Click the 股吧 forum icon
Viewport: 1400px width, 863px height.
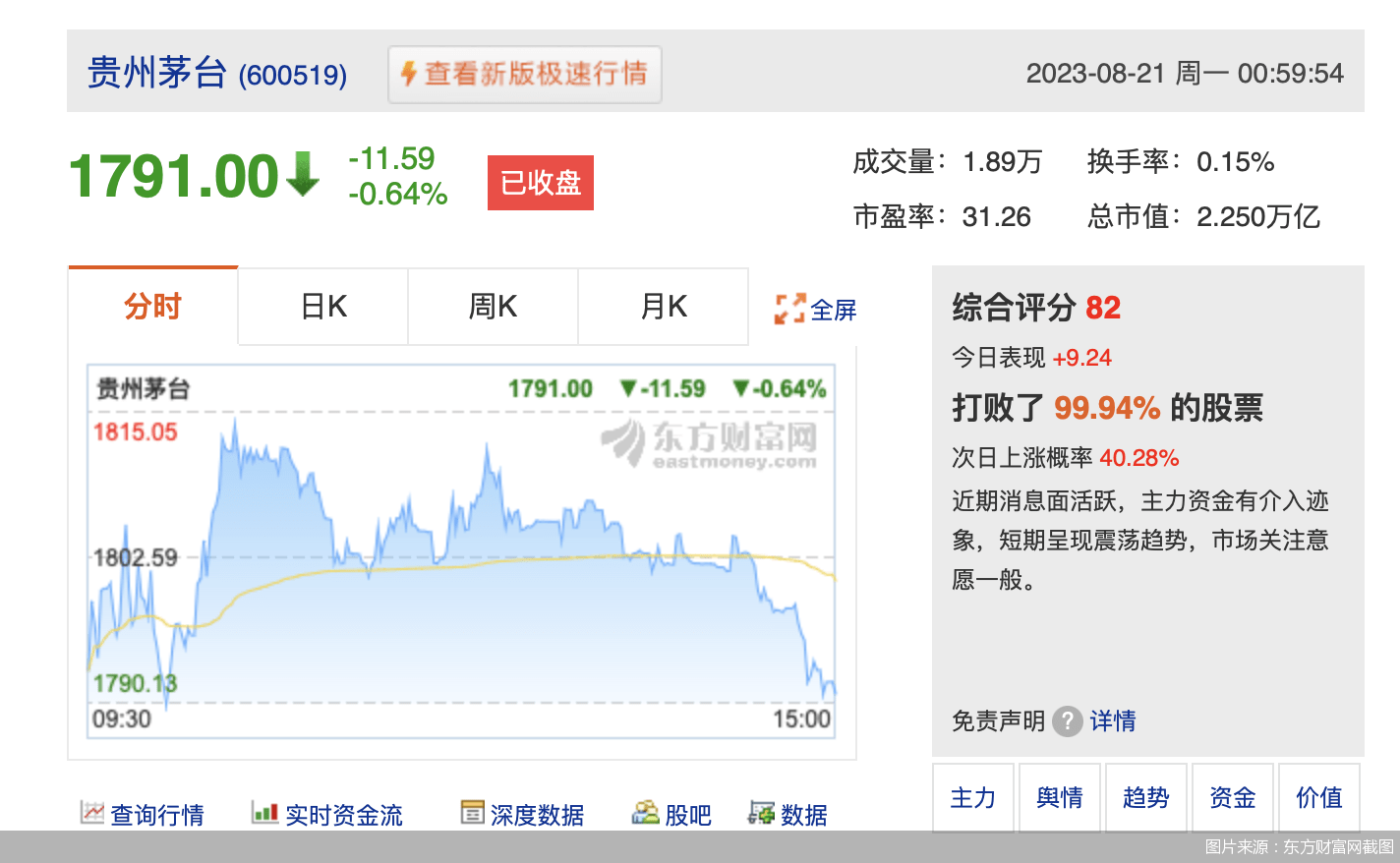click(x=646, y=813)
